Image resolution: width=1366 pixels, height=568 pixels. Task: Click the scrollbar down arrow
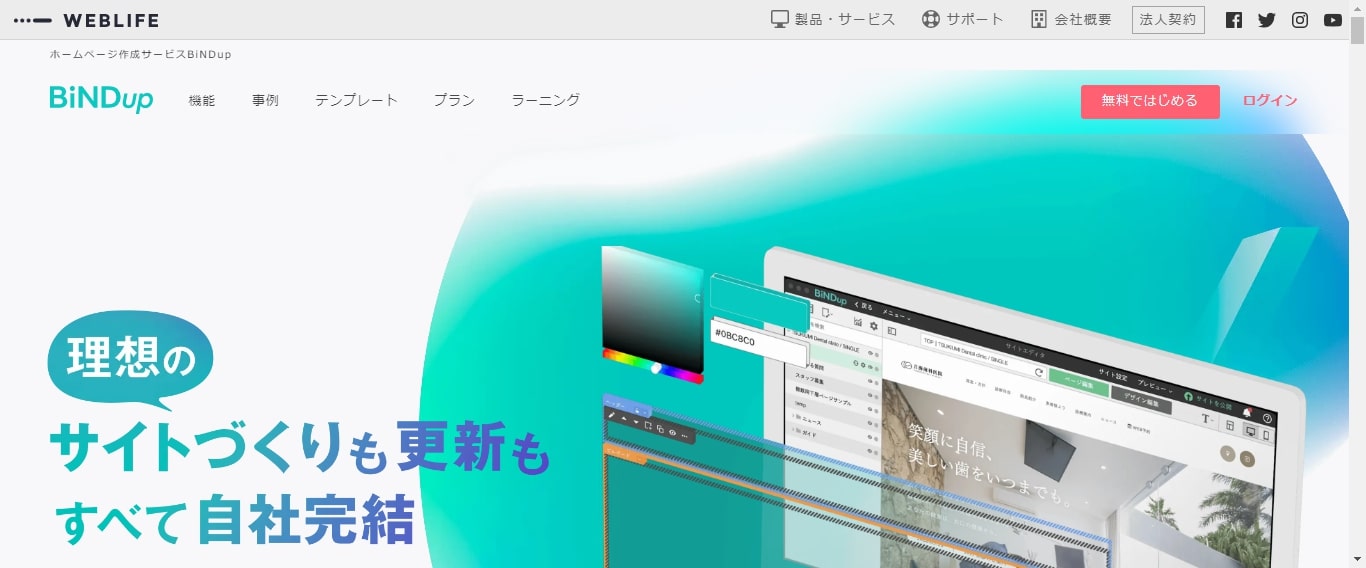click(1357, 559)
